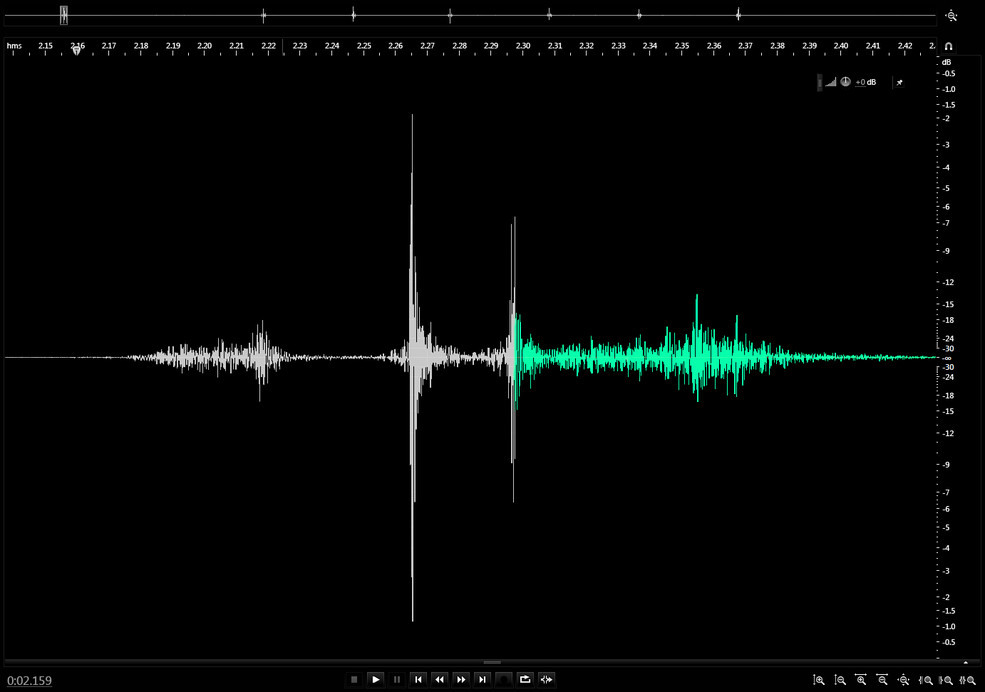Move playhead to next marker
985x692 pixels.
(482, 679)
